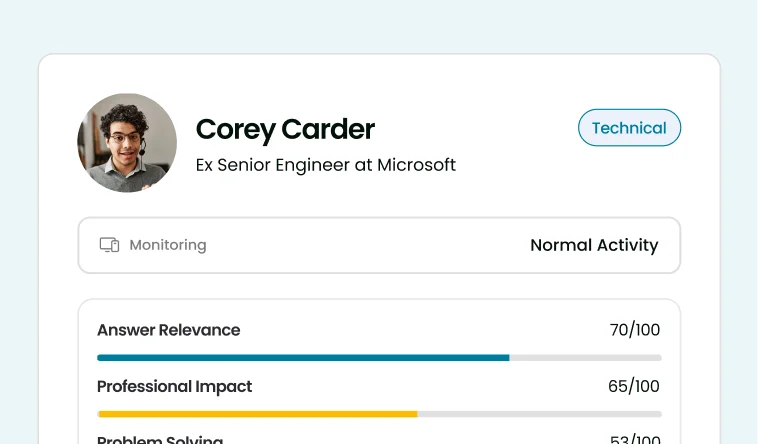Click the Answer Relevance label
Image resolution: width=758 pixels, height=444 pixels.
(169, 330)
